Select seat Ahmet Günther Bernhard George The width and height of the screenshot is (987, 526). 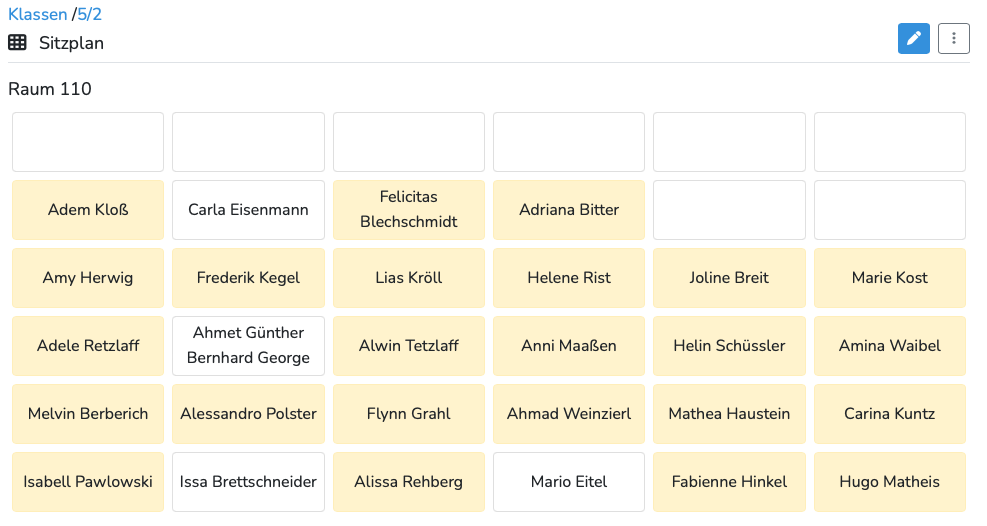tap(249, 345)
